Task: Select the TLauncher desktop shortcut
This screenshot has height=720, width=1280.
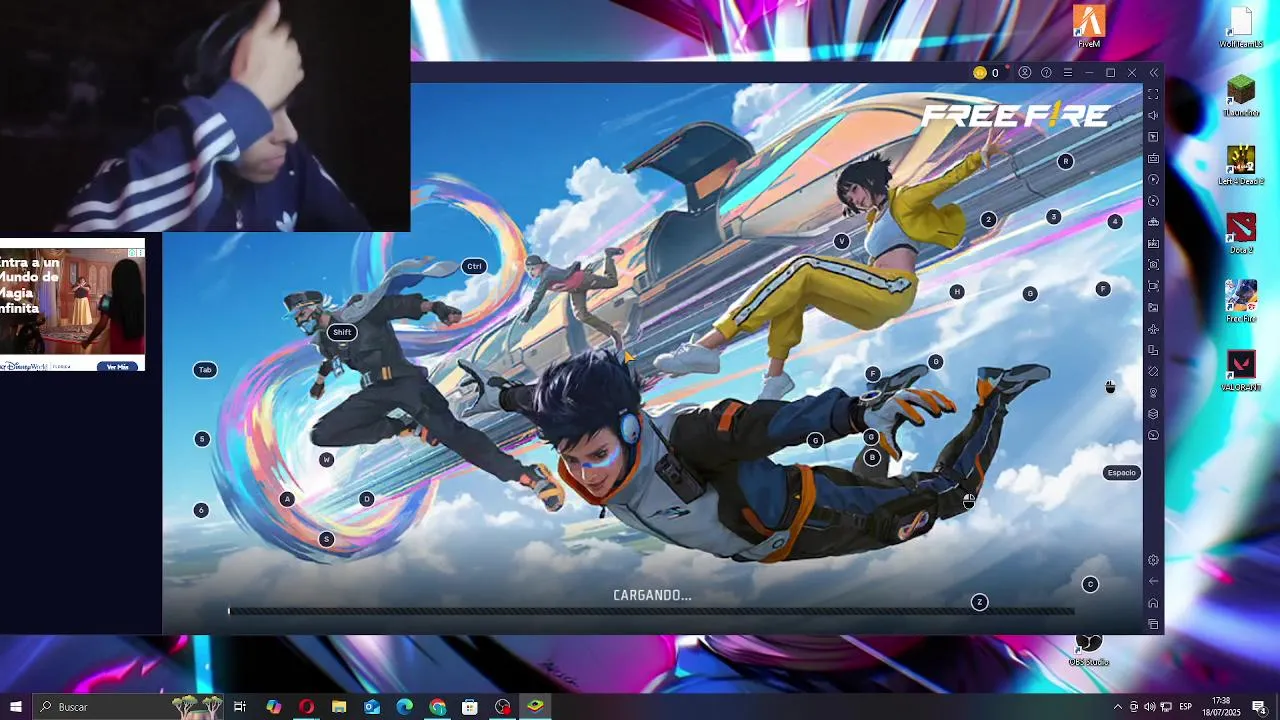Action: 1241,96
